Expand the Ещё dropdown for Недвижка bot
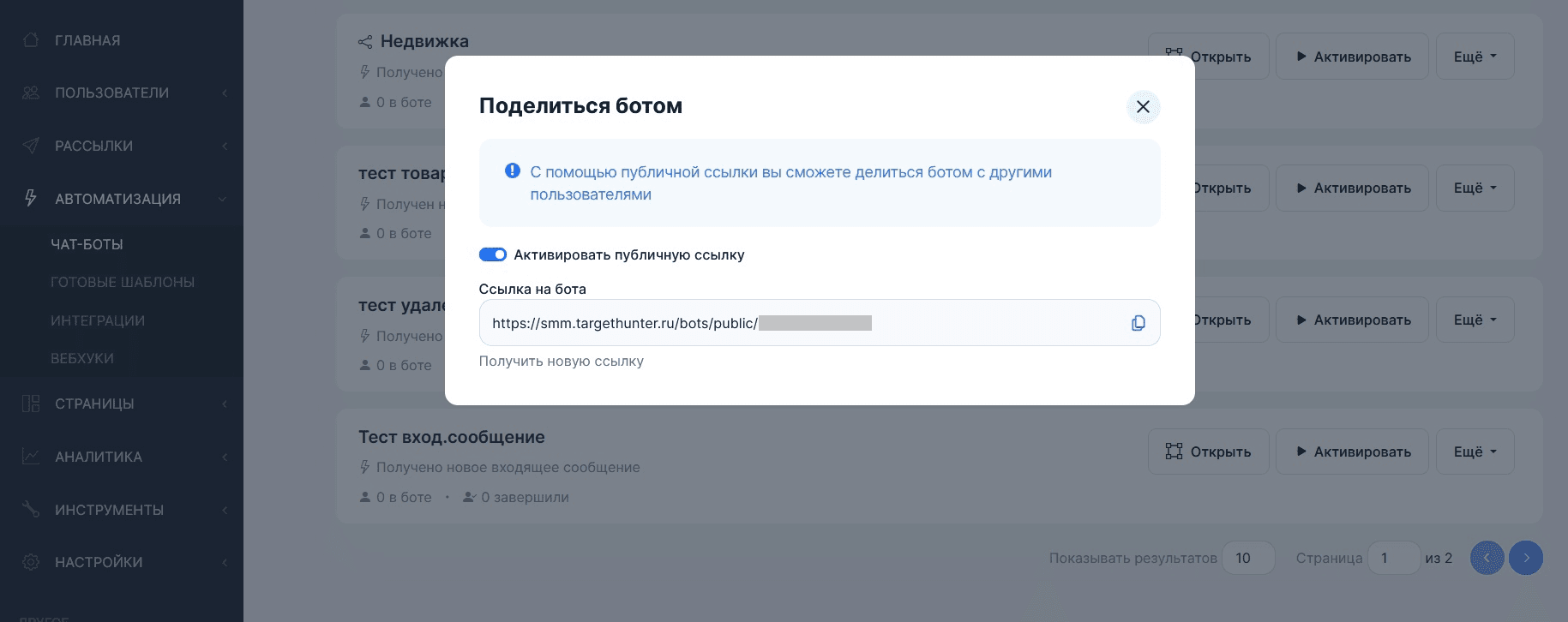This screenshot has width=1568, height=622. click(x=1475, y=57)
